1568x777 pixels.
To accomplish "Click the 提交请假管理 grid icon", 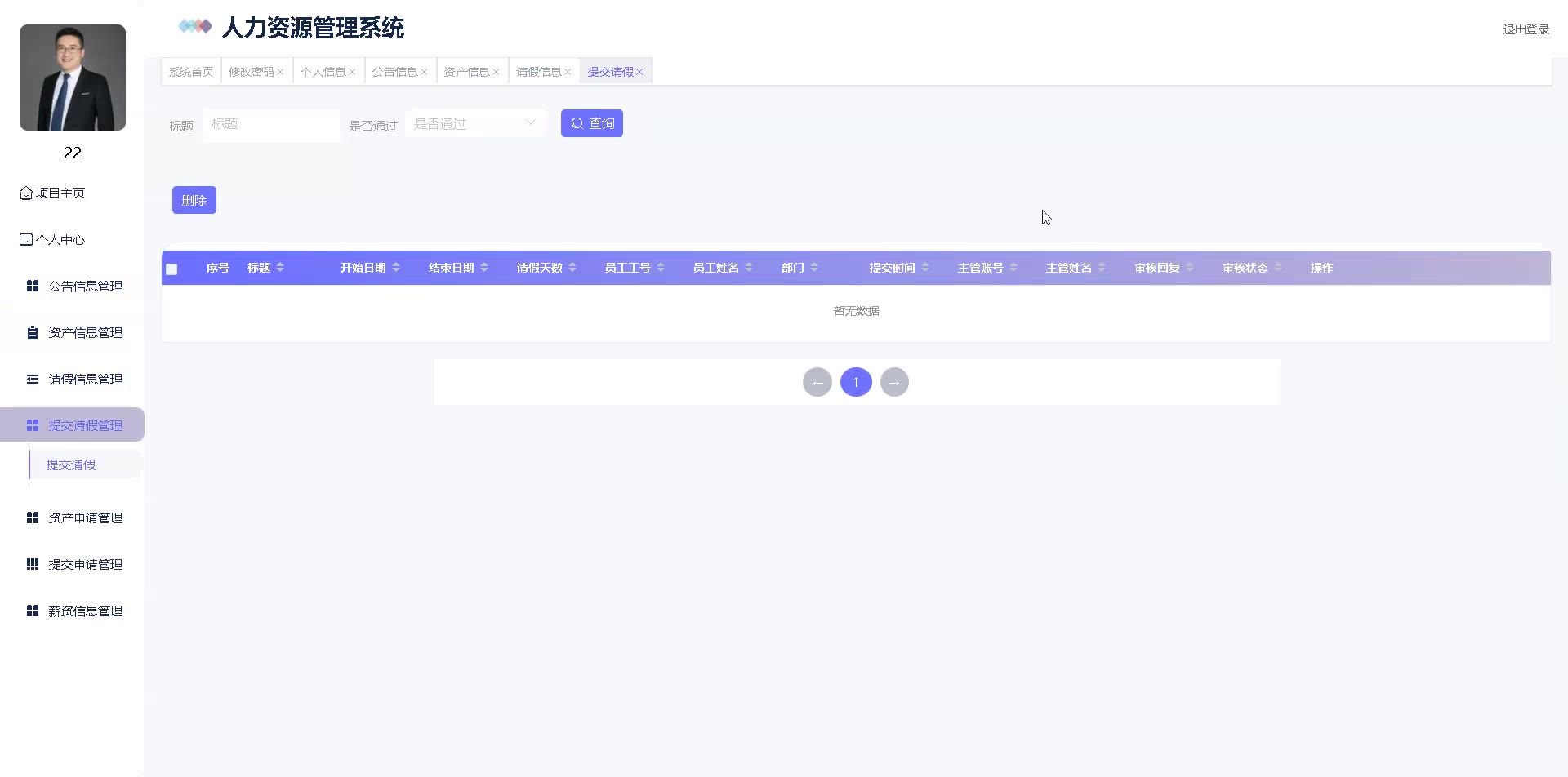I will pos(33,426).
